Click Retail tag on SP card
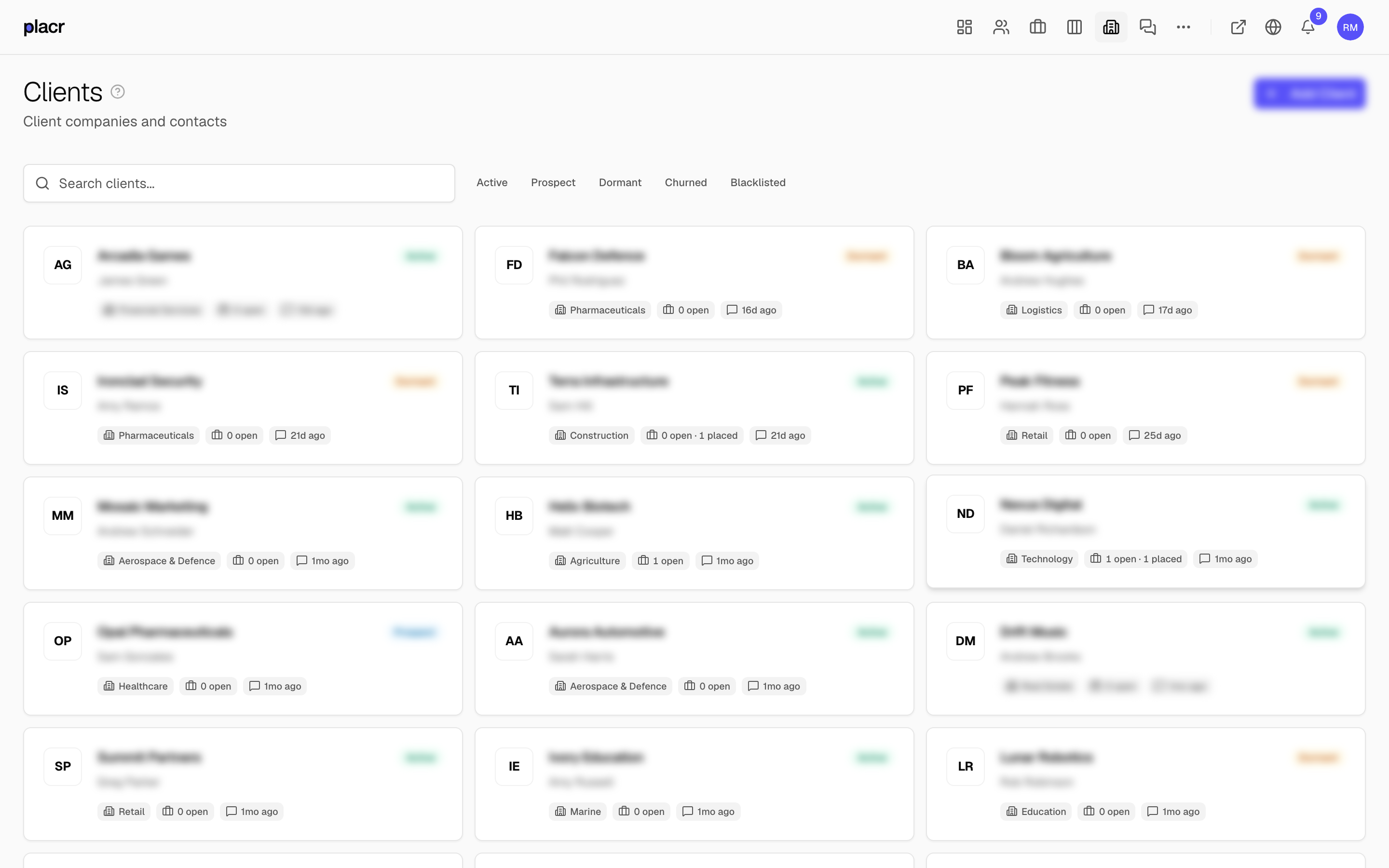 [123, 812]
